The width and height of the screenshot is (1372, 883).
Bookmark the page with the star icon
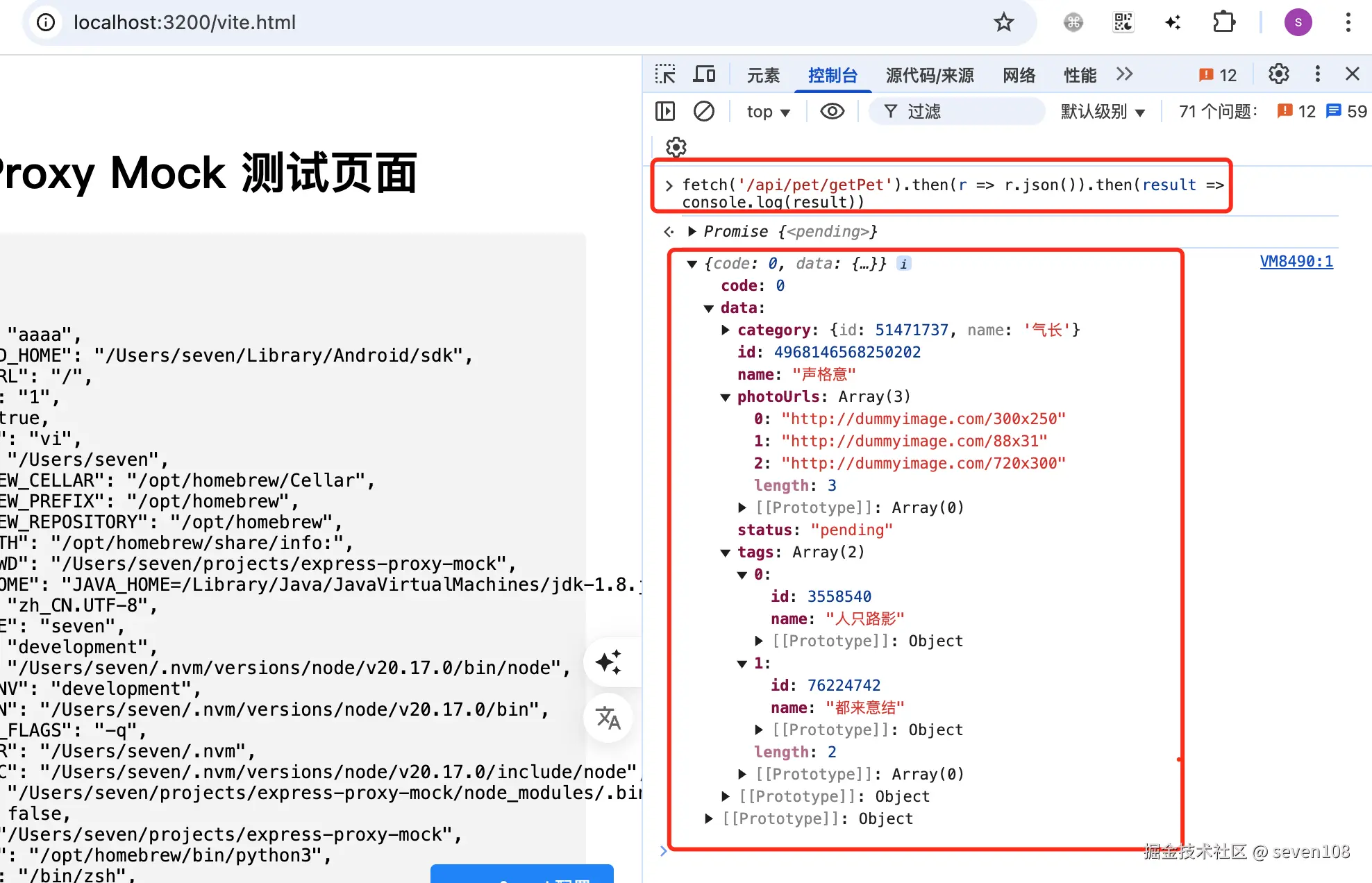(x=1003, y=22)
